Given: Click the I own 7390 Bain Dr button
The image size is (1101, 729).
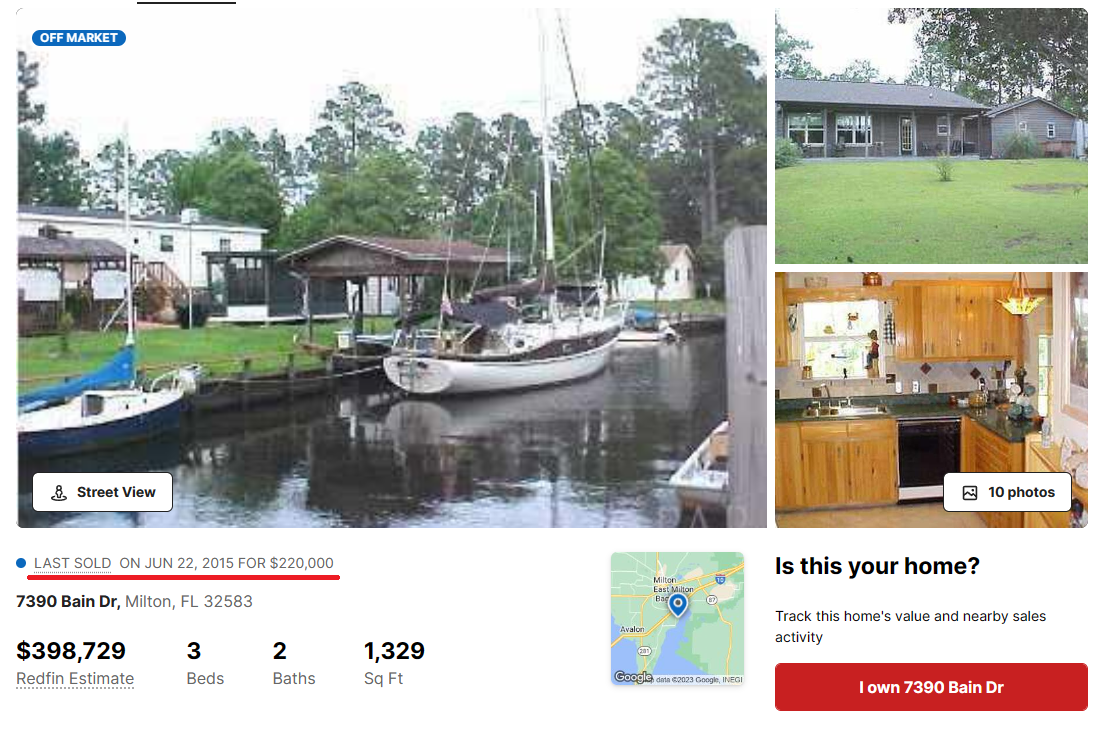Looking at the screenshot, I should (x=931, y=687).
